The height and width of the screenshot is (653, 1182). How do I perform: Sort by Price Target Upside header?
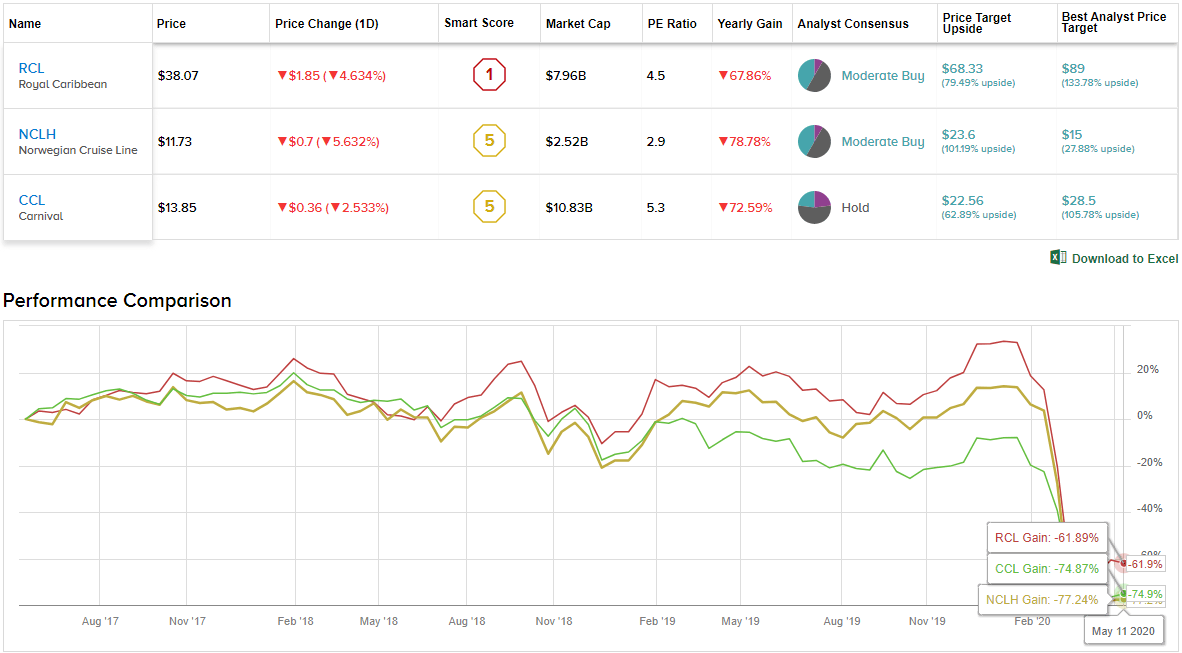tap(977, 23)
